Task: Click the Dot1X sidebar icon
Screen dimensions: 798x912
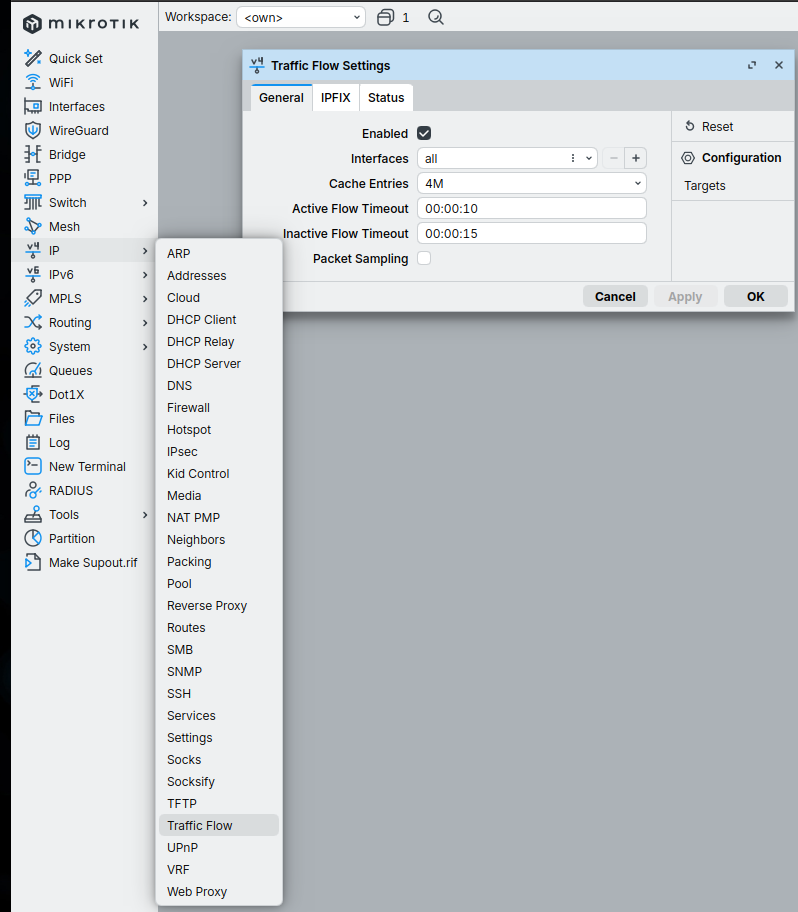Action: click(33, 394)
